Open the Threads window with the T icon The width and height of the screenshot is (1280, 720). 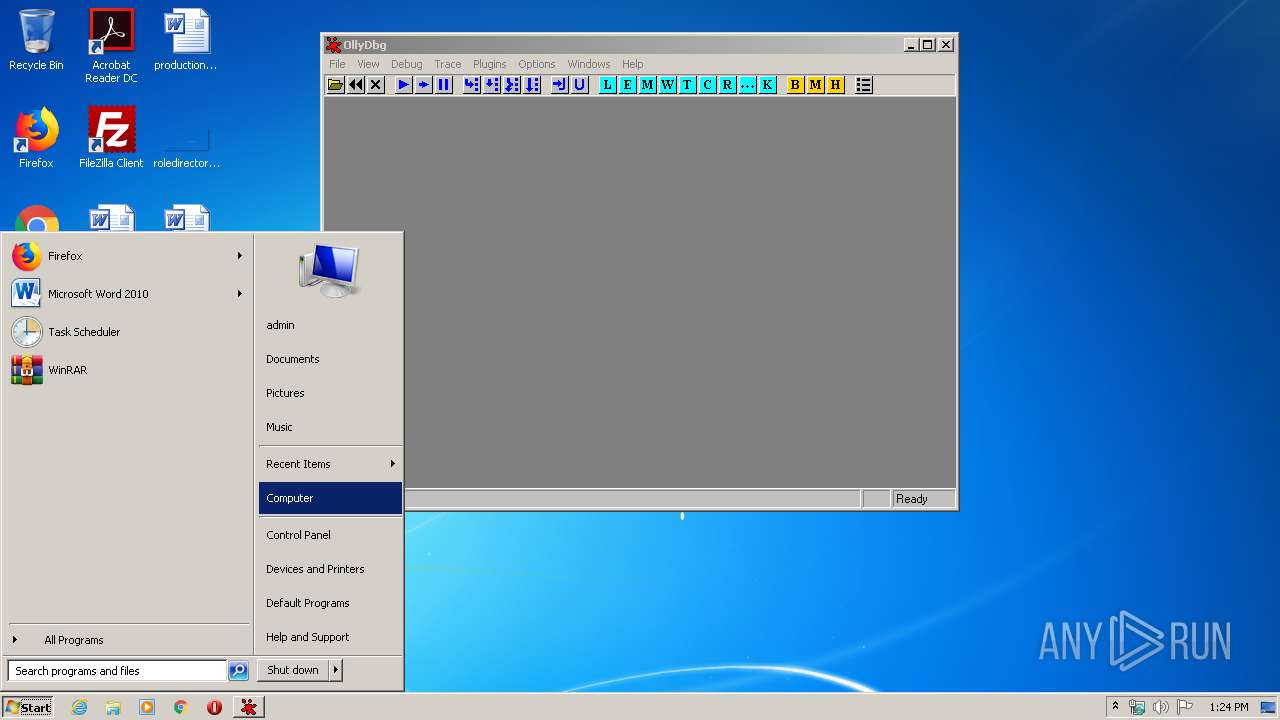click(x=687, y=85)
